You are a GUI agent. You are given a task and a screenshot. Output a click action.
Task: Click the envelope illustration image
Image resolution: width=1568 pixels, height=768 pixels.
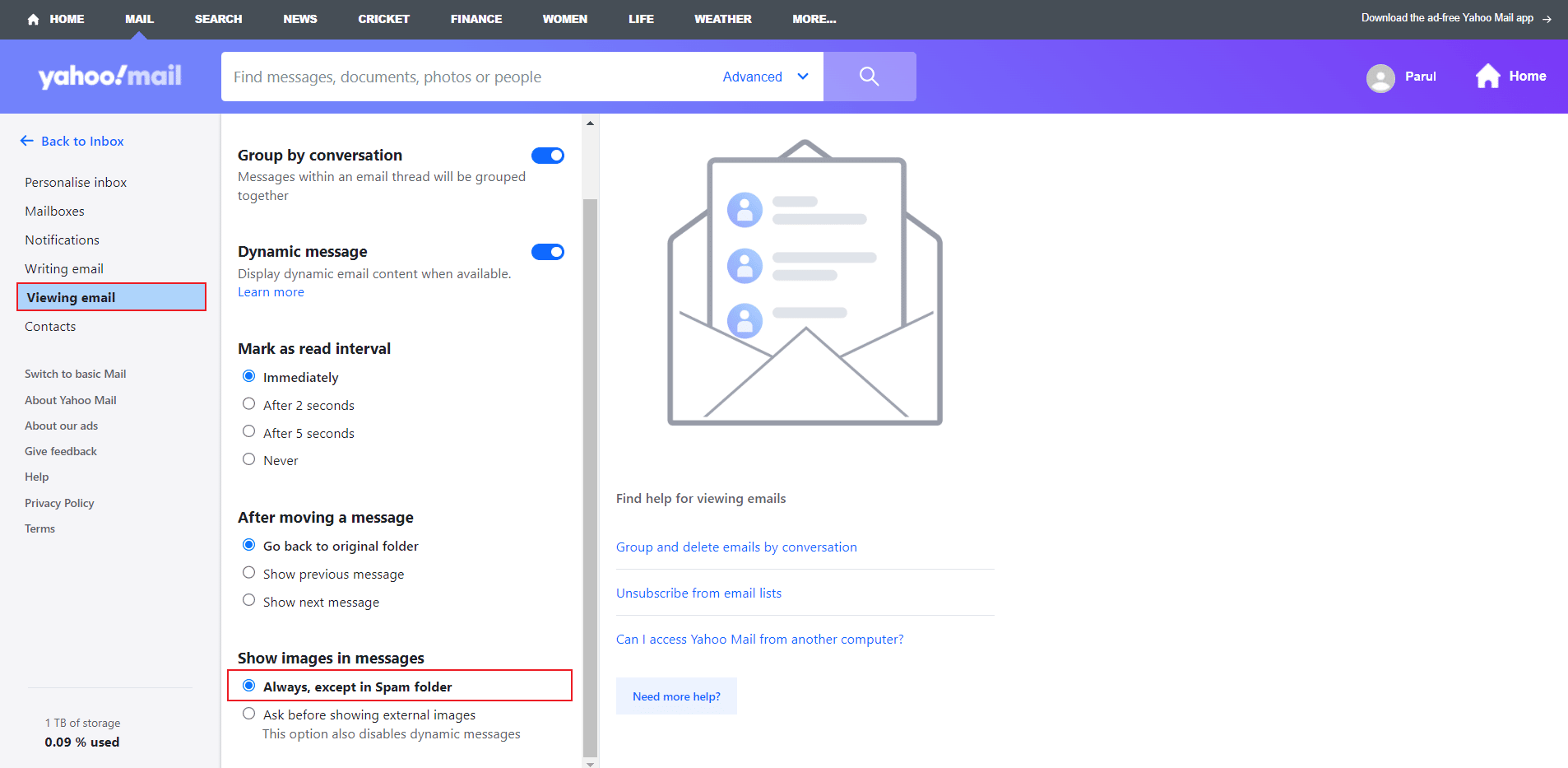click(805, 282)
